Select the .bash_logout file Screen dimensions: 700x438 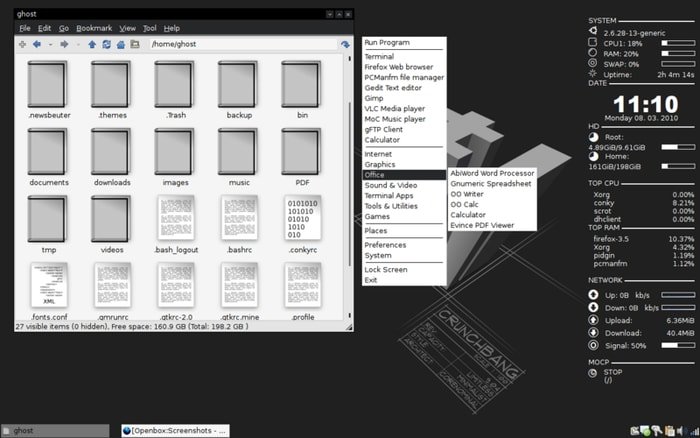point(175,225)
